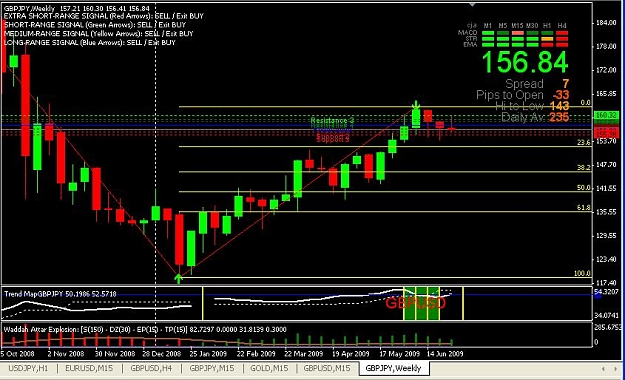Image resolution: width=625 pixels, height=380 pixels.
Task: Click the green 160.32 price label on axis
Action: click(x=606, y=115)
